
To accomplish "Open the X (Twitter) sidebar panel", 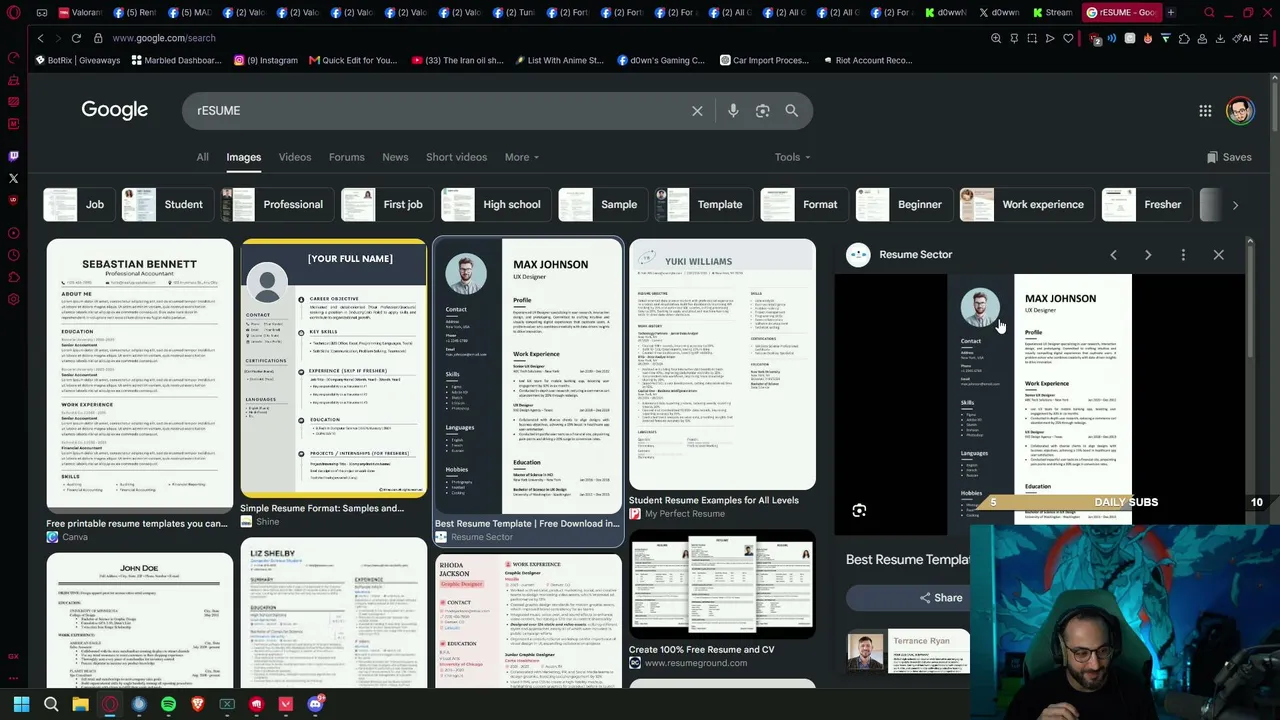I will (13, 178).
